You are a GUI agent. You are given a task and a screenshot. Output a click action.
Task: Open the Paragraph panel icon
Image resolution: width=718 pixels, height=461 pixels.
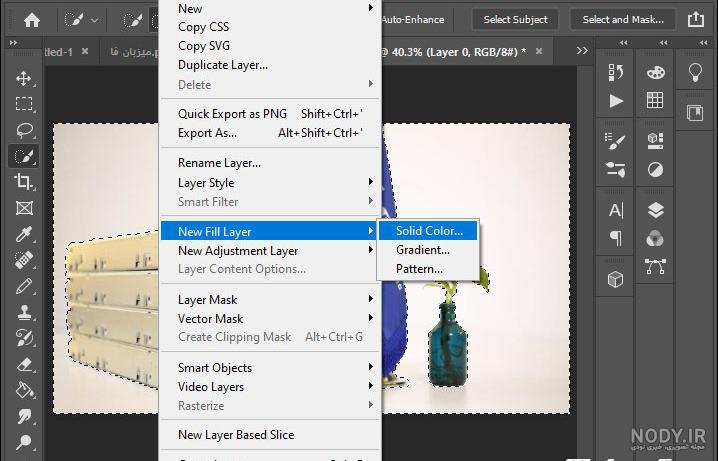pos(615,238)
